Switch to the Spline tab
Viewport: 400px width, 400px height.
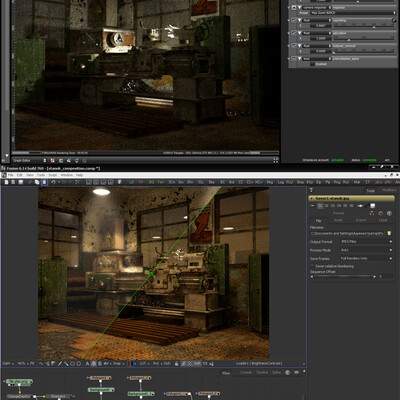coord(277,373)
